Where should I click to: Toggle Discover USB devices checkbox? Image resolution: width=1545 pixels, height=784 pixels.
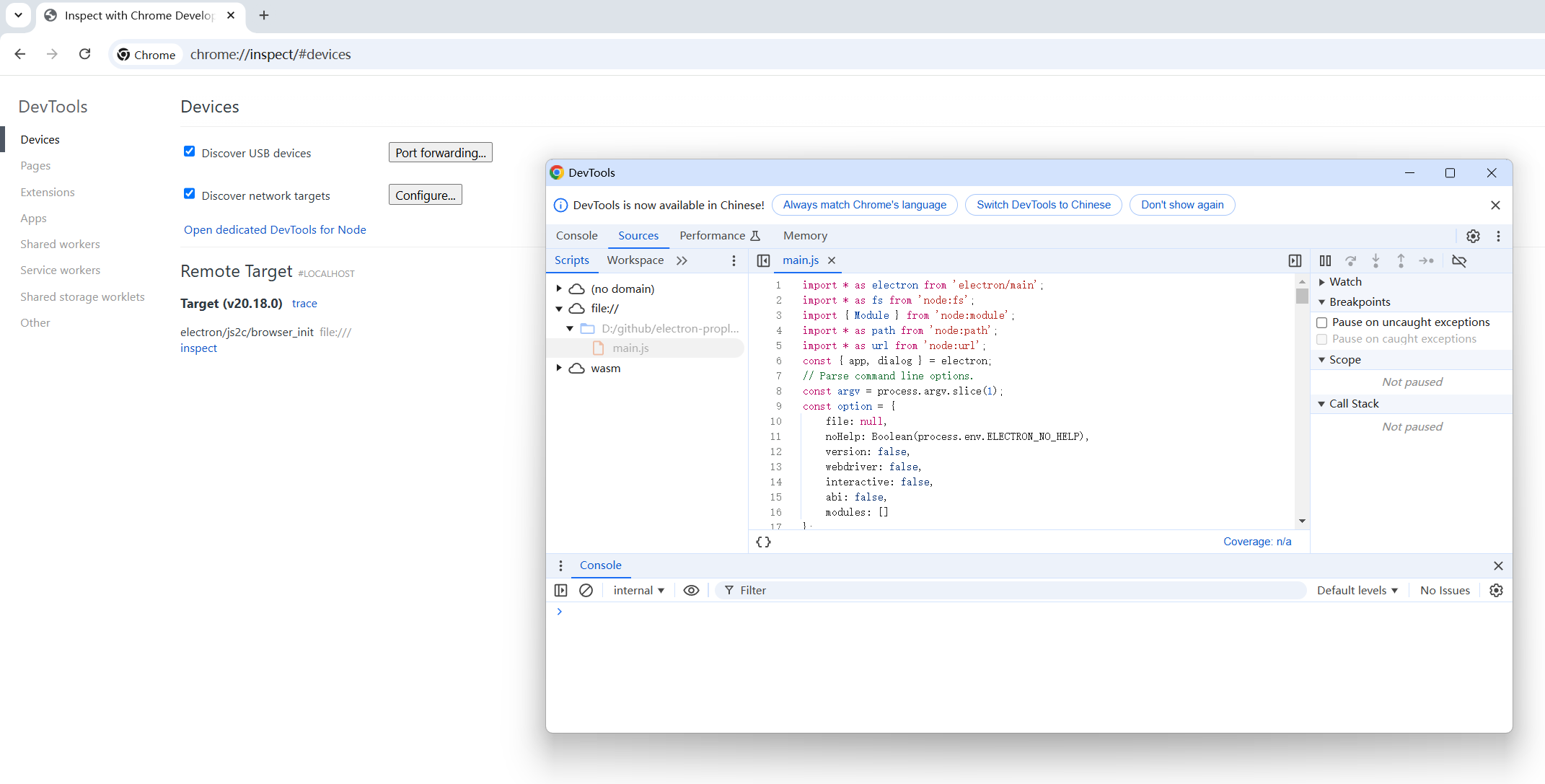coord(189,151)
